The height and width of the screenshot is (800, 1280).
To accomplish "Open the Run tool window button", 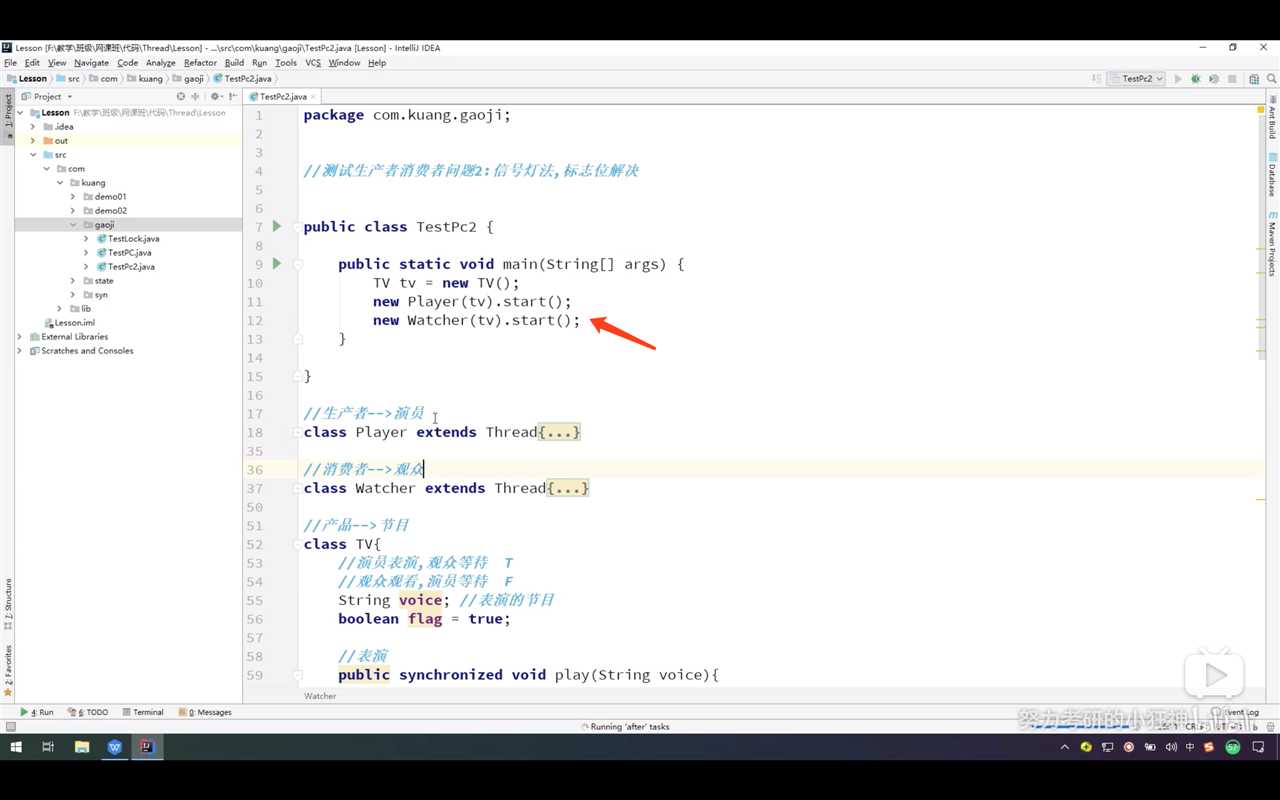I will [37, 712].
